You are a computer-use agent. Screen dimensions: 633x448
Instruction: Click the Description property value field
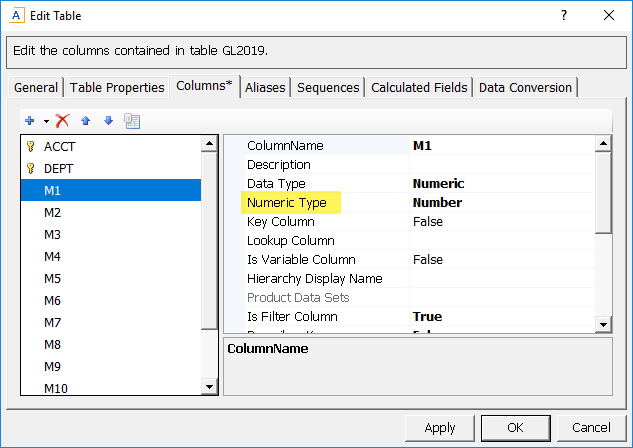[500, 165]
